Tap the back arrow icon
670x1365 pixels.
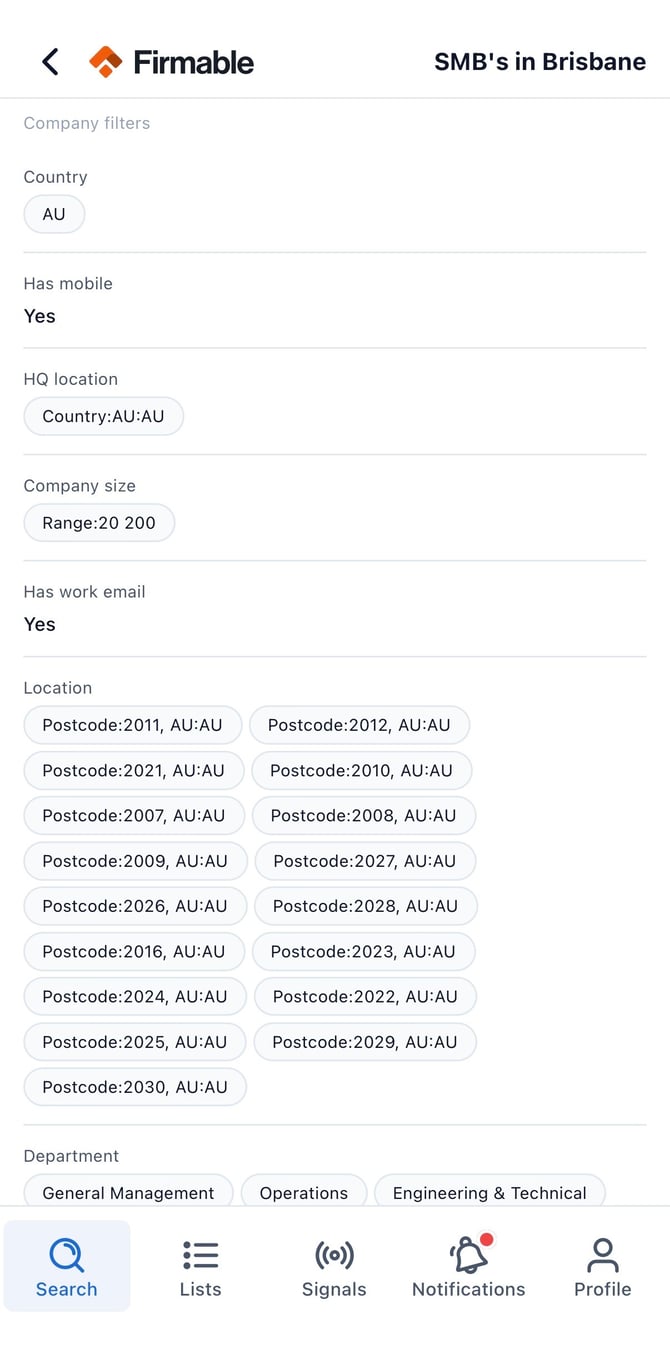point(50,62)
